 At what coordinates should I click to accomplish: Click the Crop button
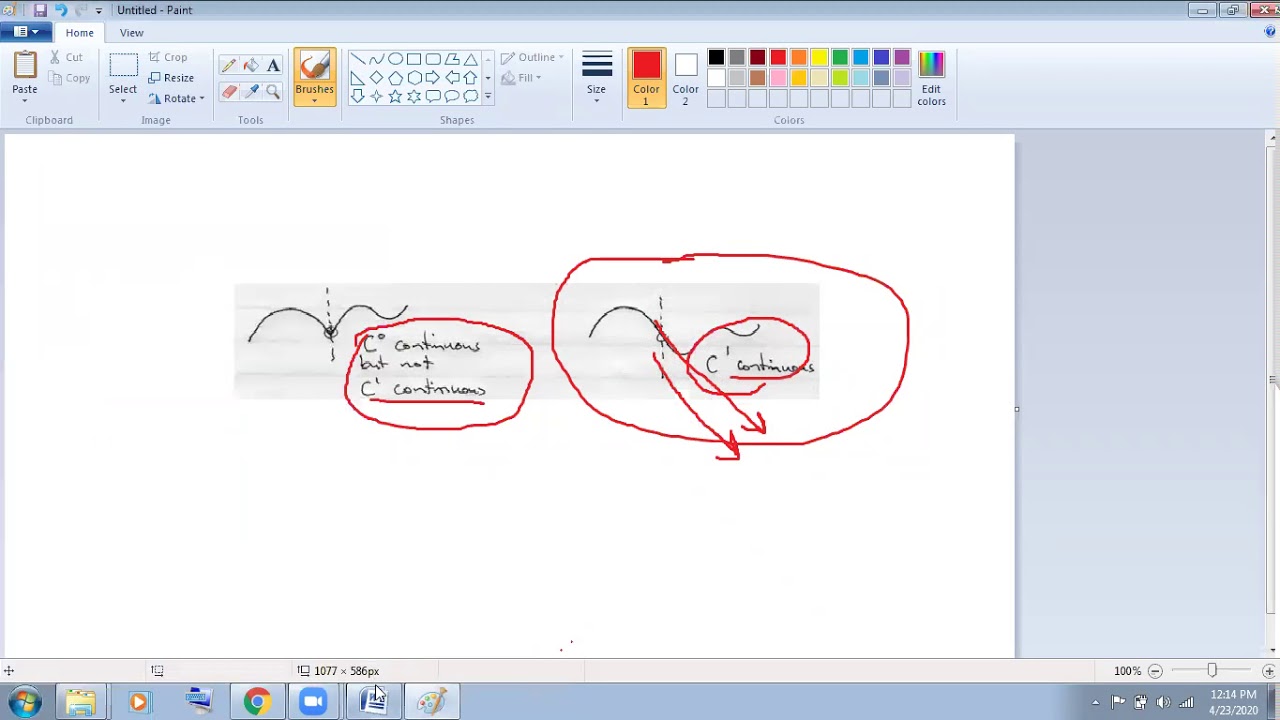point(168,57)
